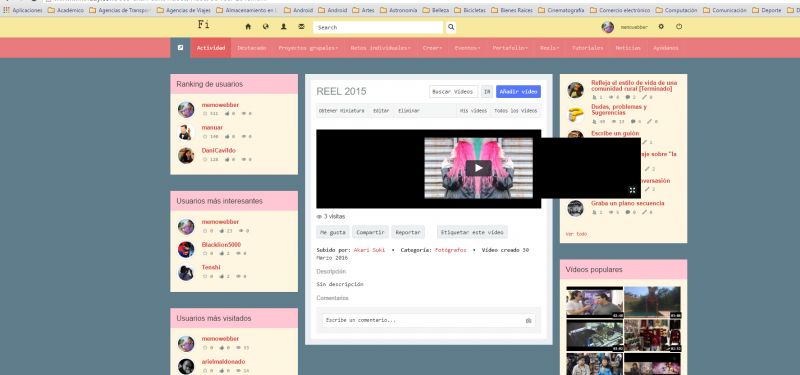Image resolution: width=800 pixels, height=375 pixels.
Task: Toggle fullscreen on the video player
Action: click(x=632, y=190)
